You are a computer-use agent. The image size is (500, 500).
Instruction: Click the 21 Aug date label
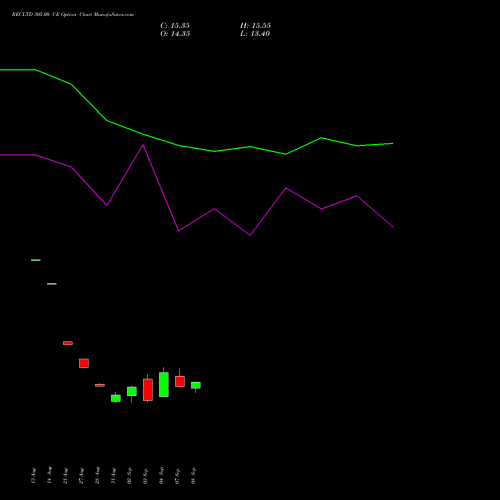tap(65, 476)
